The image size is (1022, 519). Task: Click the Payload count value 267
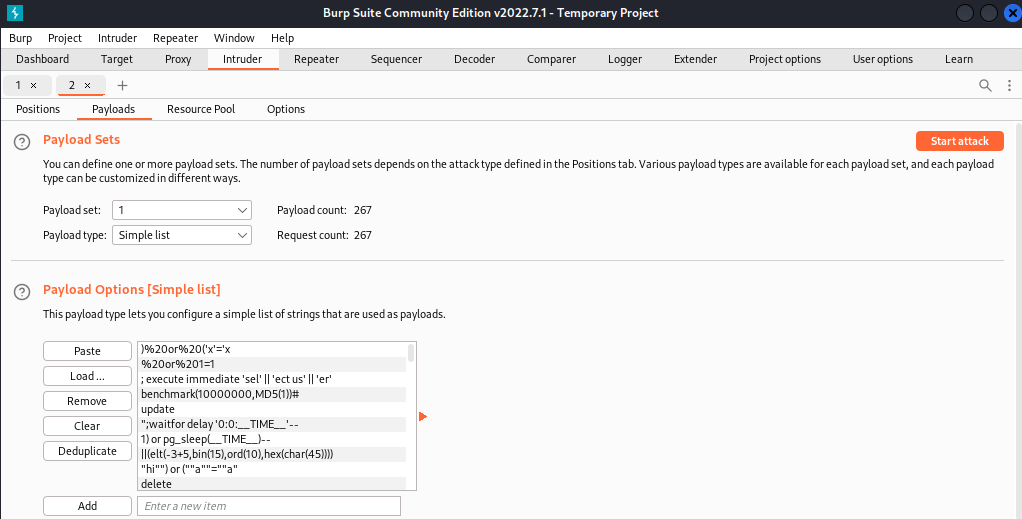[362, 210]
